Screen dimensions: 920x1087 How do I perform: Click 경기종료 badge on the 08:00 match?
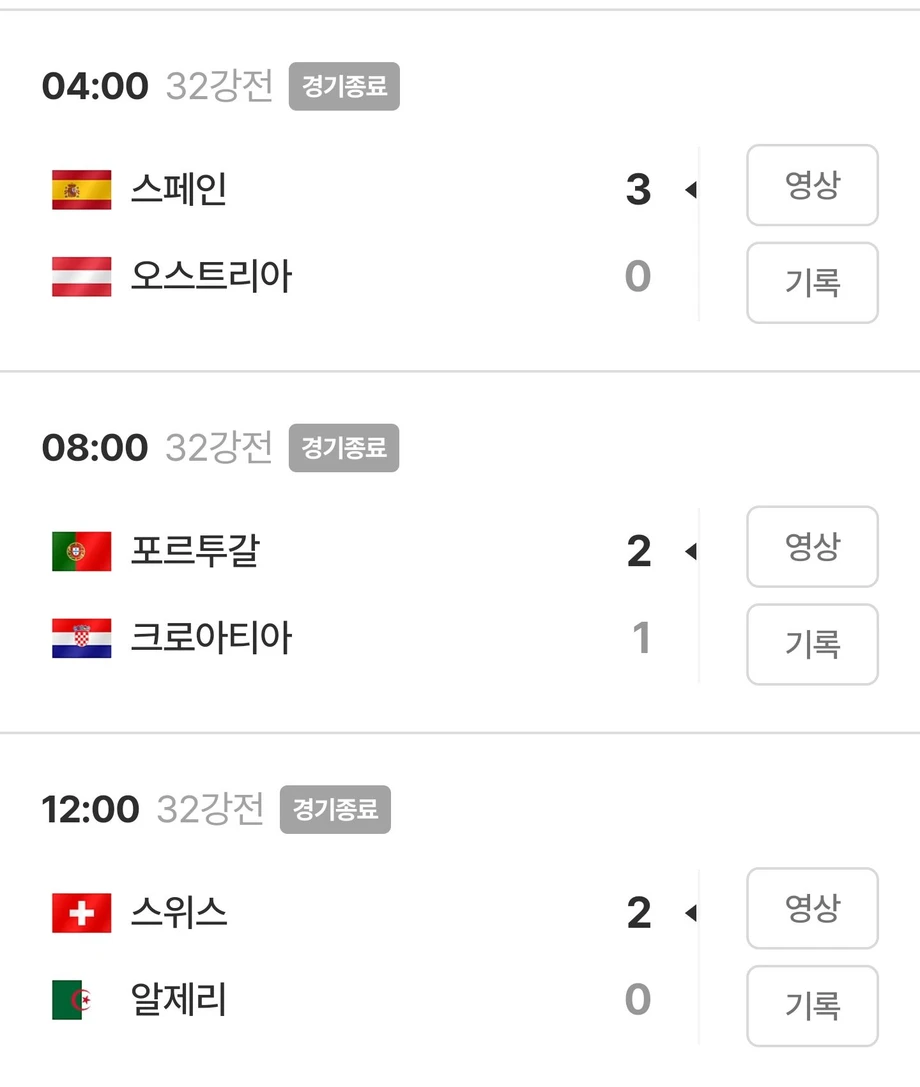344,448
